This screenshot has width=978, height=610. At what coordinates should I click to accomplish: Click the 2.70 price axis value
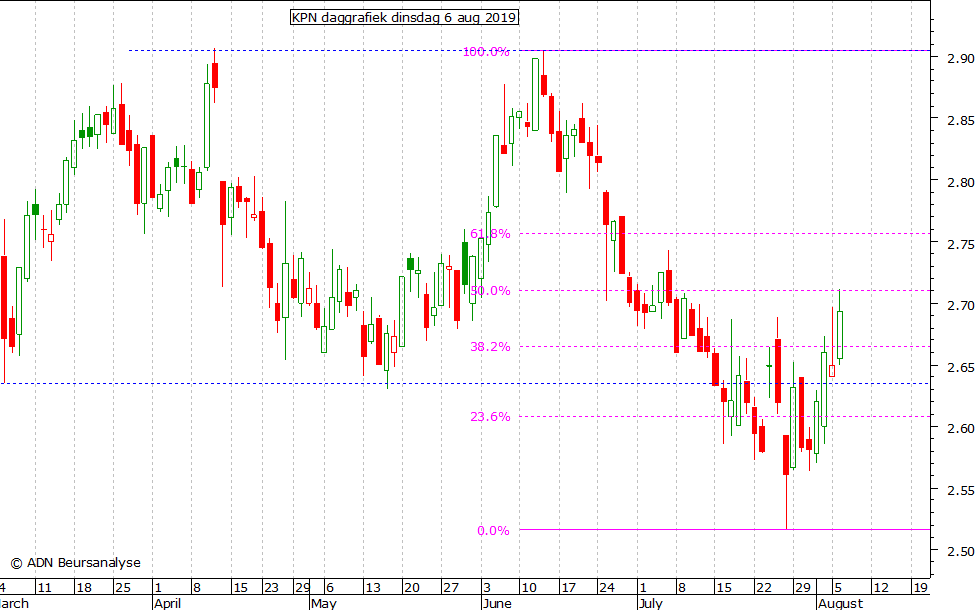point(961,305)
